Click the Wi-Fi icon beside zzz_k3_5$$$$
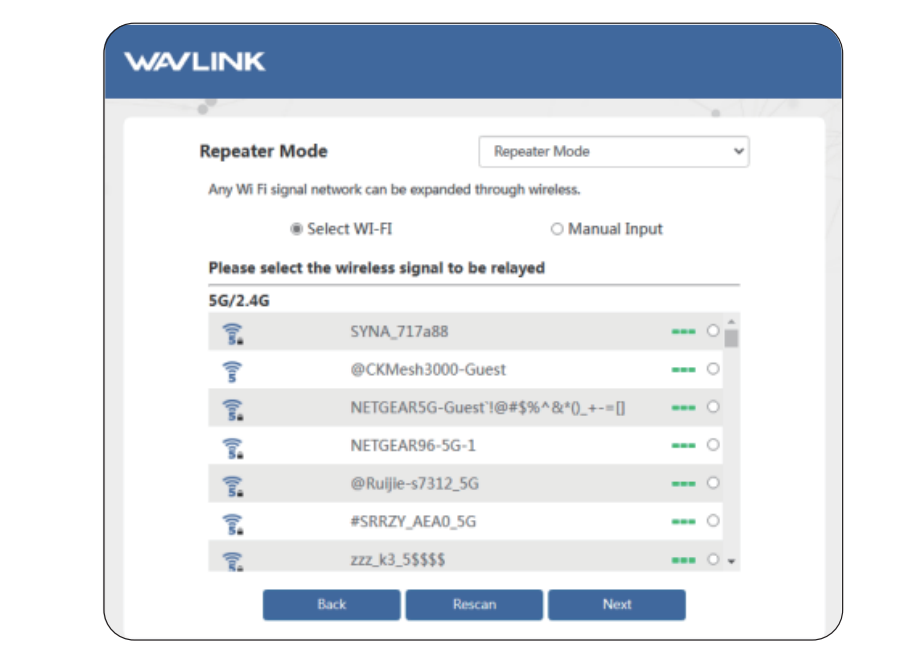The width and height of the screenshot is (915, 645). (233, 560)
